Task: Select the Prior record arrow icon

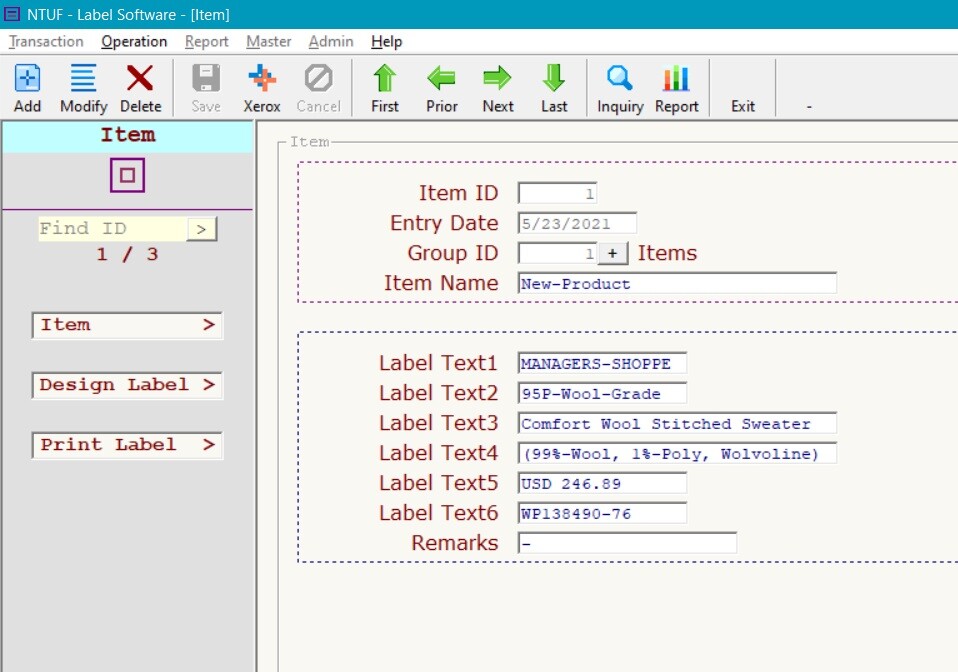Action: click(x=441, y=85)
